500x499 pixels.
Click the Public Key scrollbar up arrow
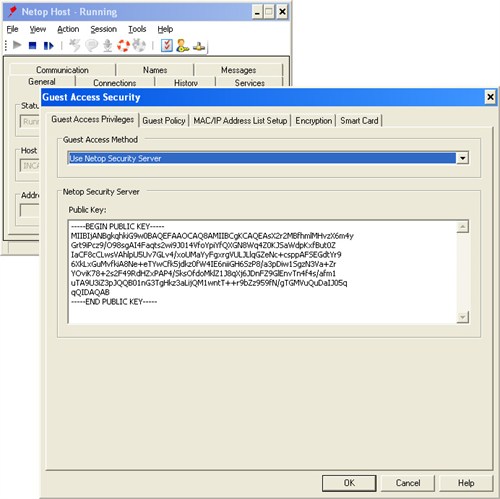pos(463,227)
